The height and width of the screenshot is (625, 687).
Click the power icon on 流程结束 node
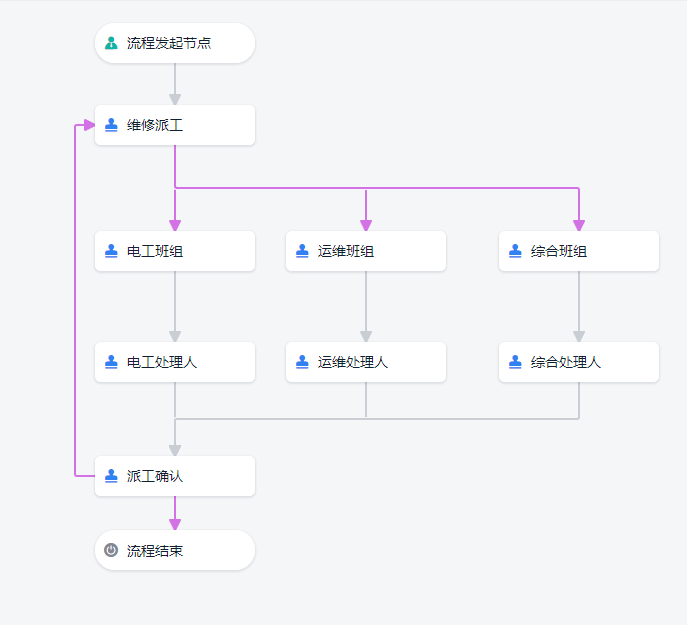(111, 550)
